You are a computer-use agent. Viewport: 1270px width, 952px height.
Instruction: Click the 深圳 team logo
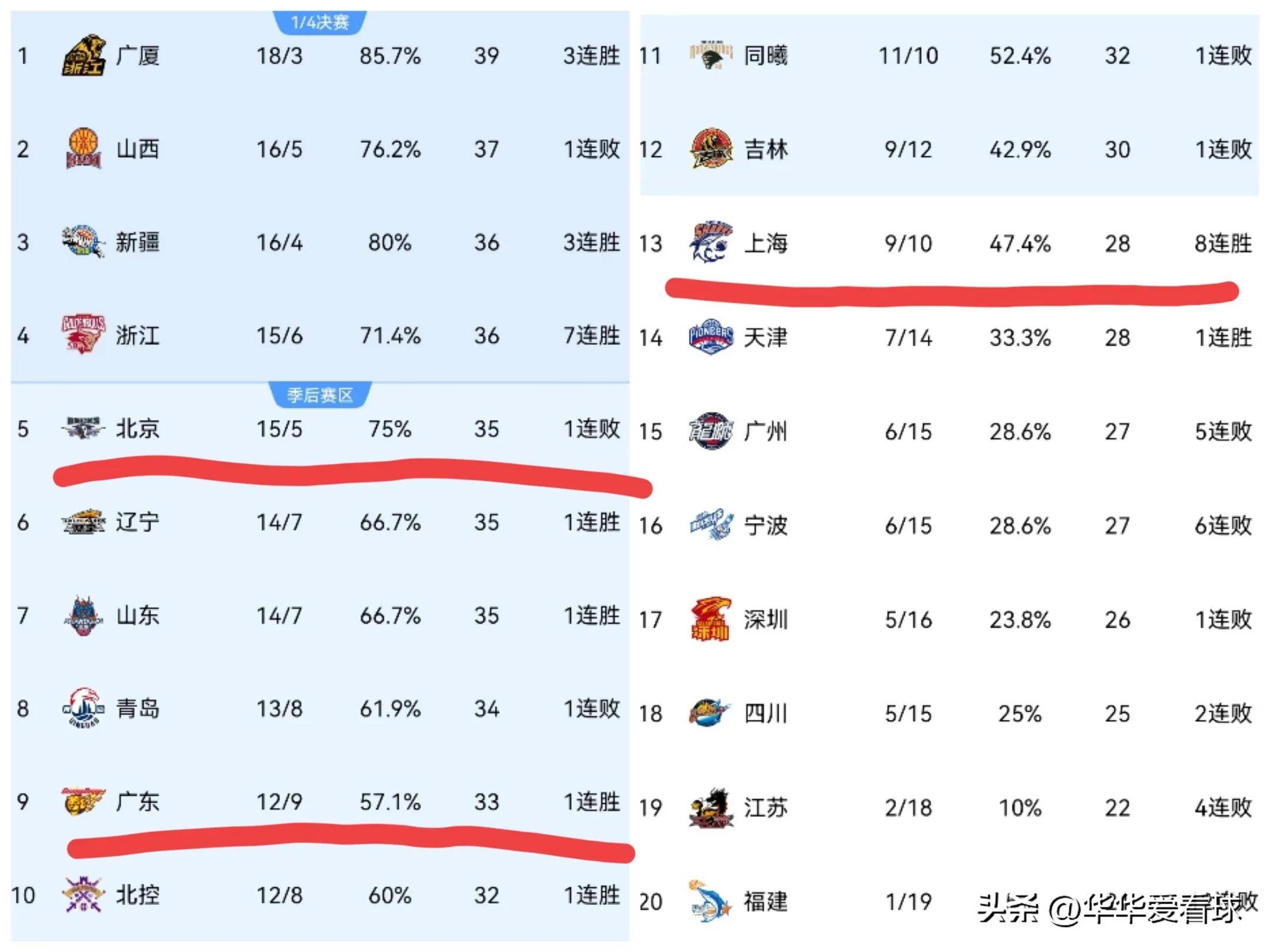coord(711,619)
